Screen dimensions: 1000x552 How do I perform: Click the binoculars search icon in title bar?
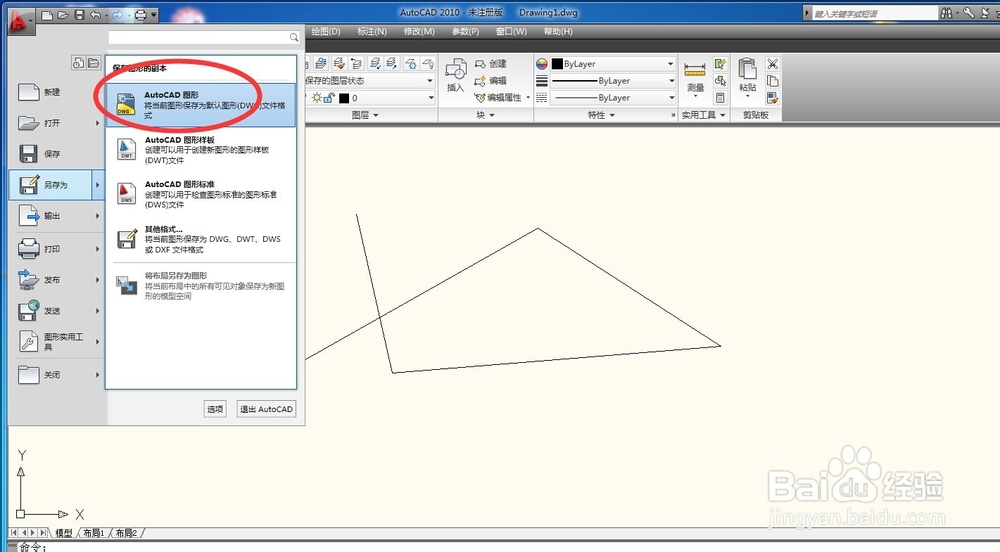point(946,13)
